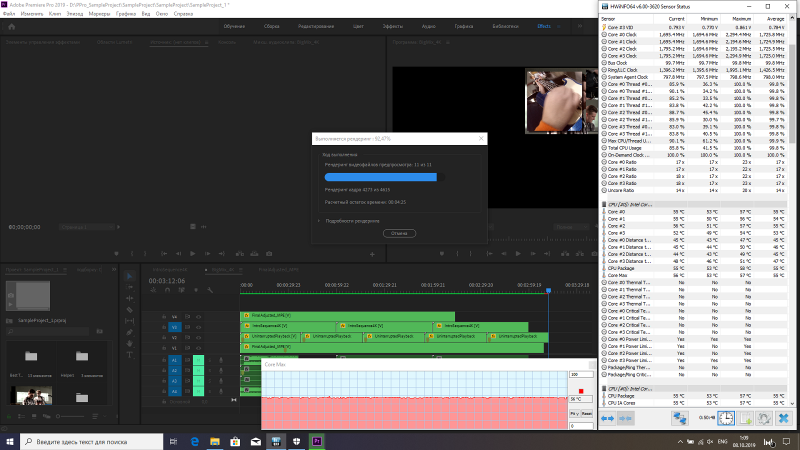Switch to Цвет workspace
Screen dimensions: 800x450
pos(358,26)
